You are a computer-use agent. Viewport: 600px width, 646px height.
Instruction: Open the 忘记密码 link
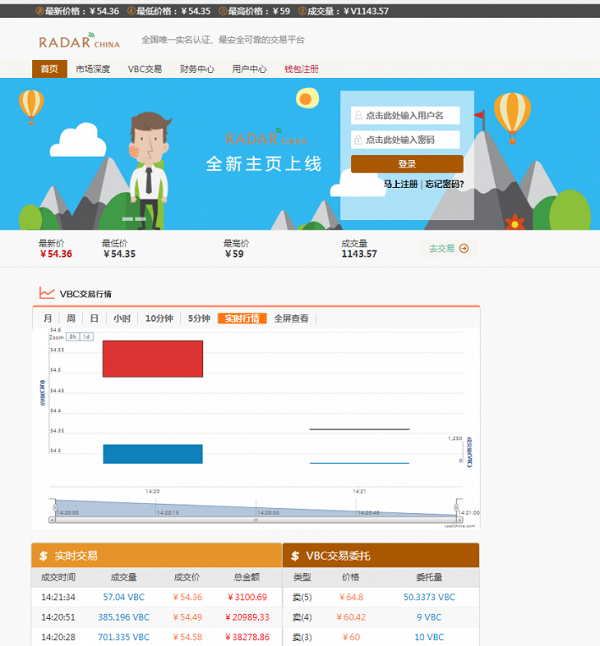(x=444, y=184)
